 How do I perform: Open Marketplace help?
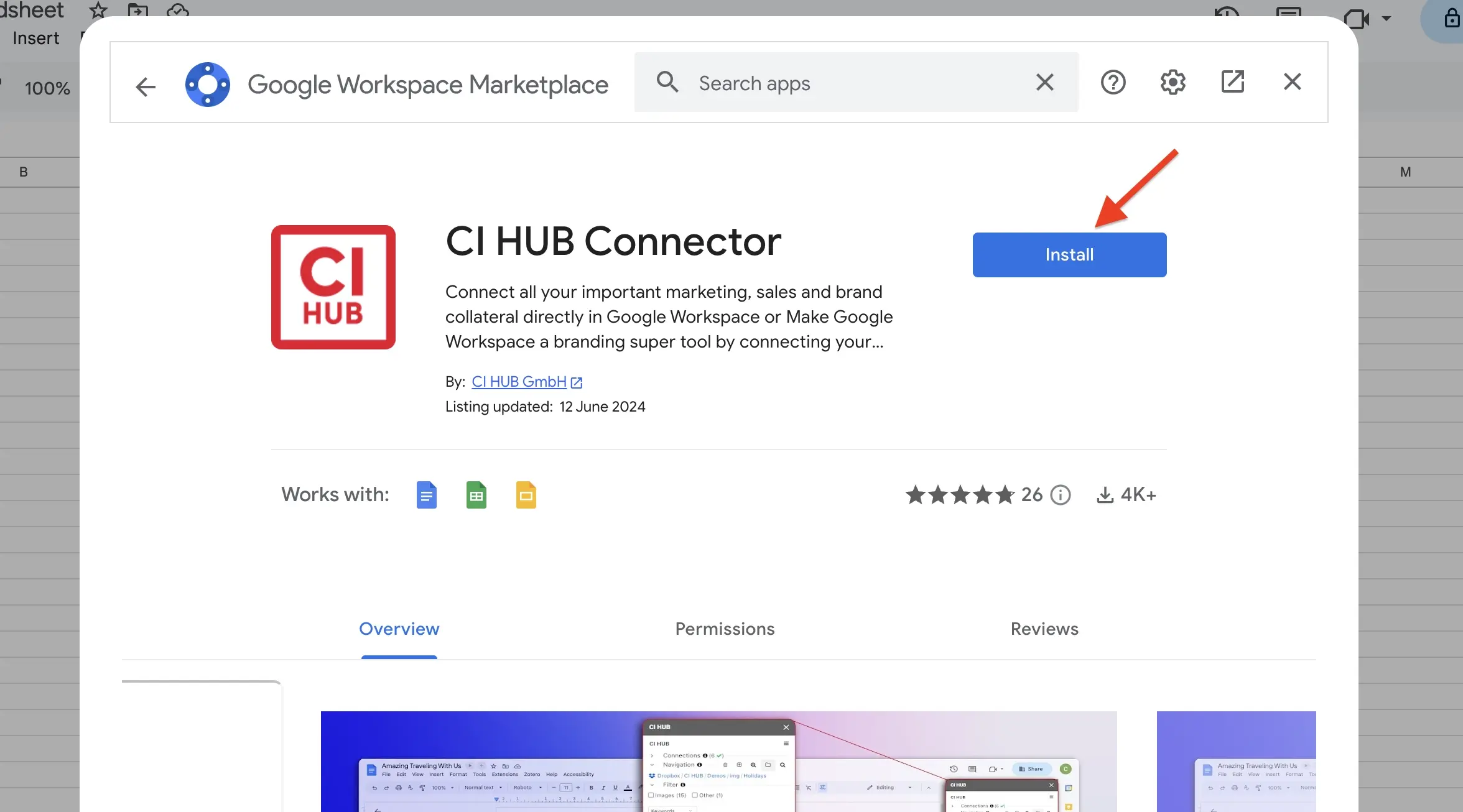point(1113,82)
